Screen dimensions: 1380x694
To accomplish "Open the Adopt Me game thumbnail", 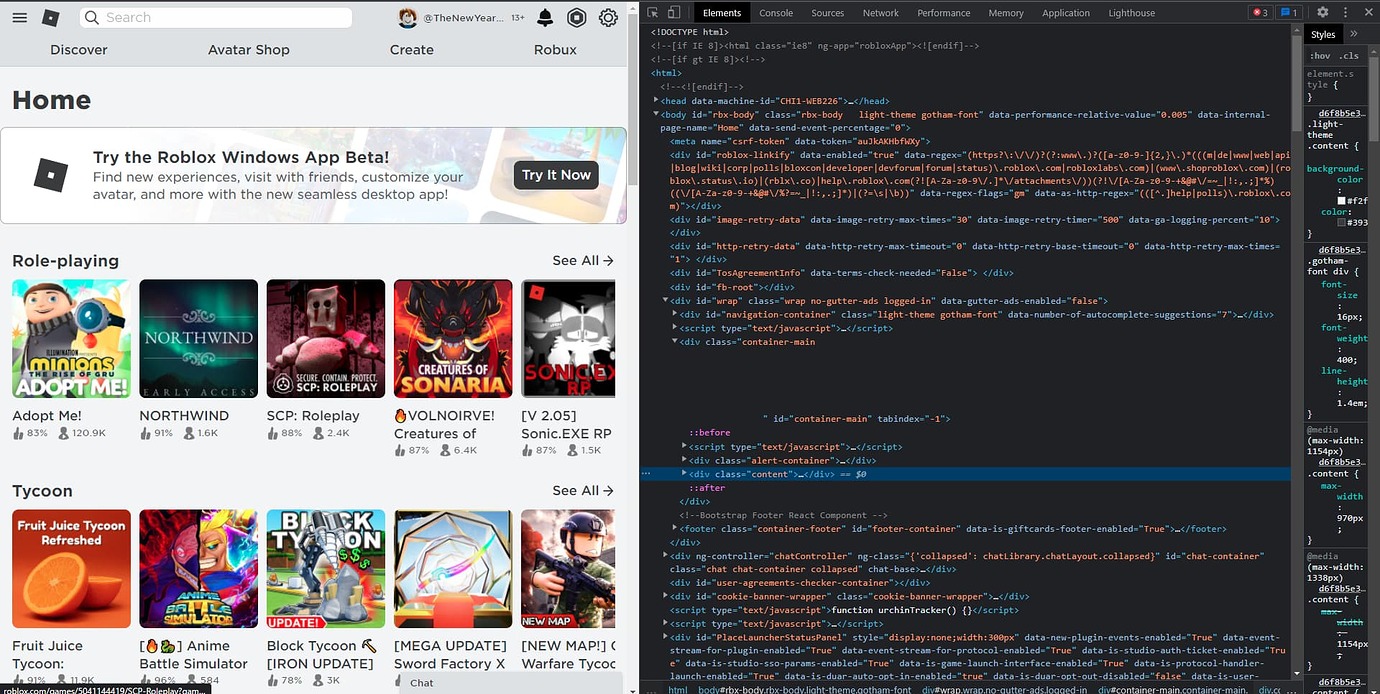I will click(x=70, y=338).
